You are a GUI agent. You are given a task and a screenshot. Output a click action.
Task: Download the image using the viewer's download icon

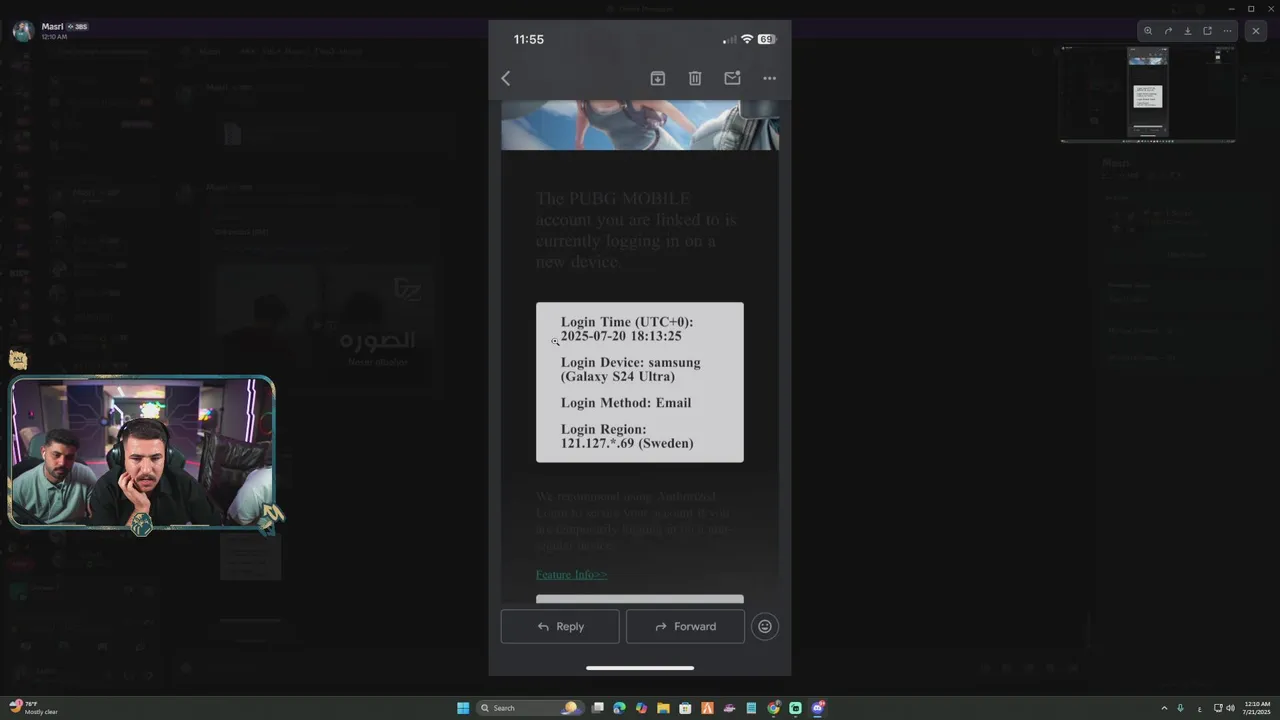coord(1187,31)
